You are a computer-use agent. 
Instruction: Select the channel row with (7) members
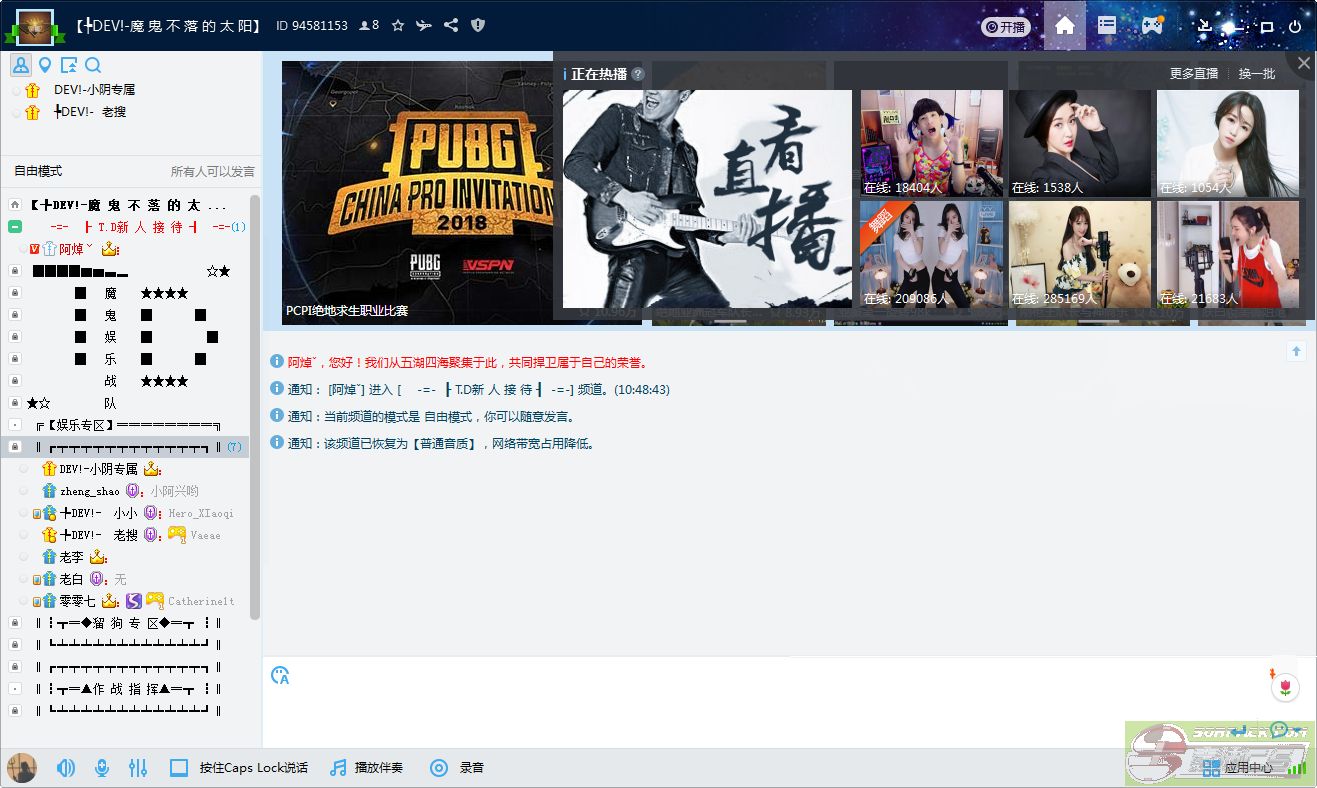[x=125, y=447]
